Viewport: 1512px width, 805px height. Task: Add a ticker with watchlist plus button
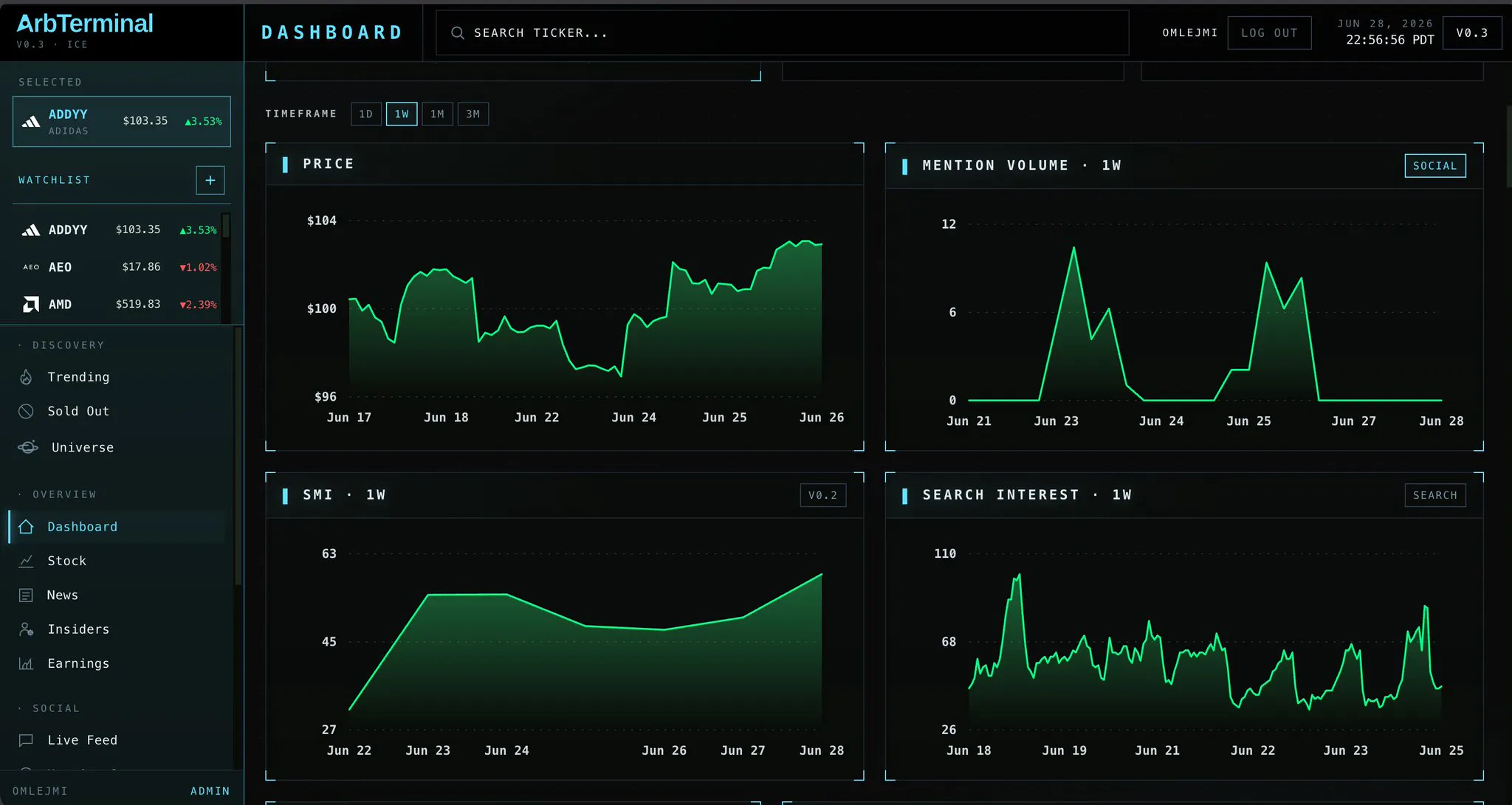tap(210, 180)
